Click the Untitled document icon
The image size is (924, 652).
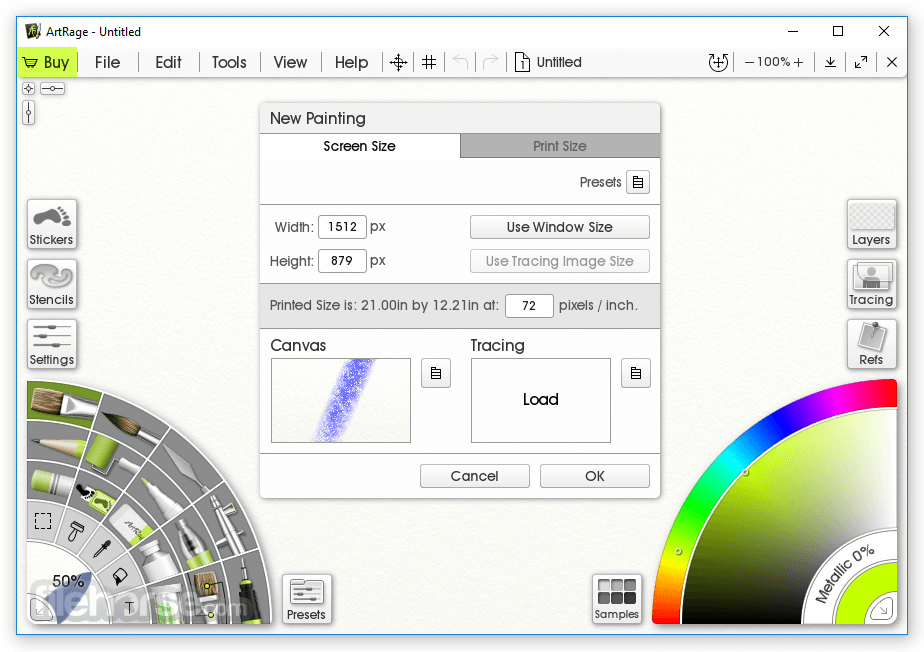[x=522, y=62]
